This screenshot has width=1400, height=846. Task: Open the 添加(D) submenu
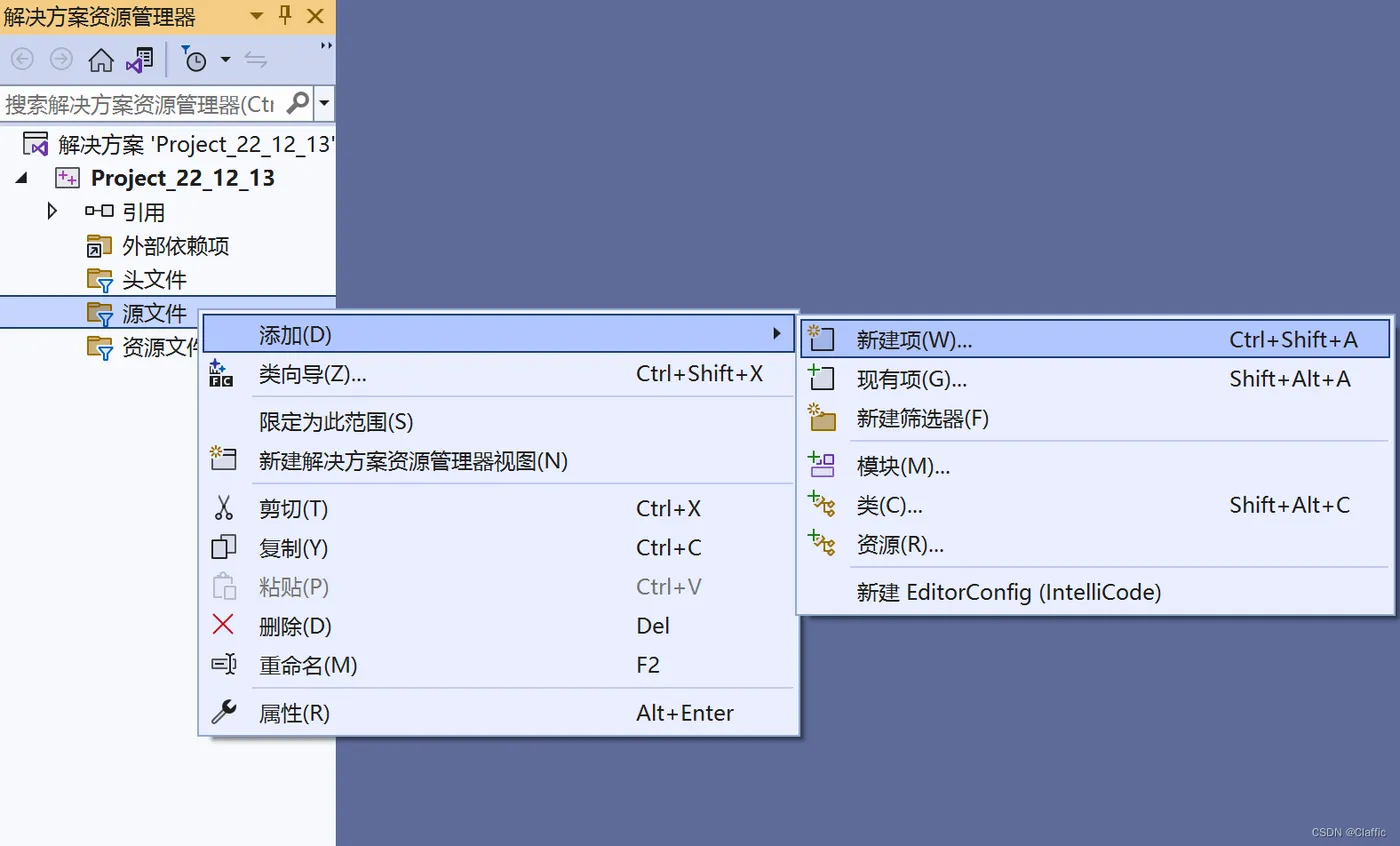tap(499, 334)
